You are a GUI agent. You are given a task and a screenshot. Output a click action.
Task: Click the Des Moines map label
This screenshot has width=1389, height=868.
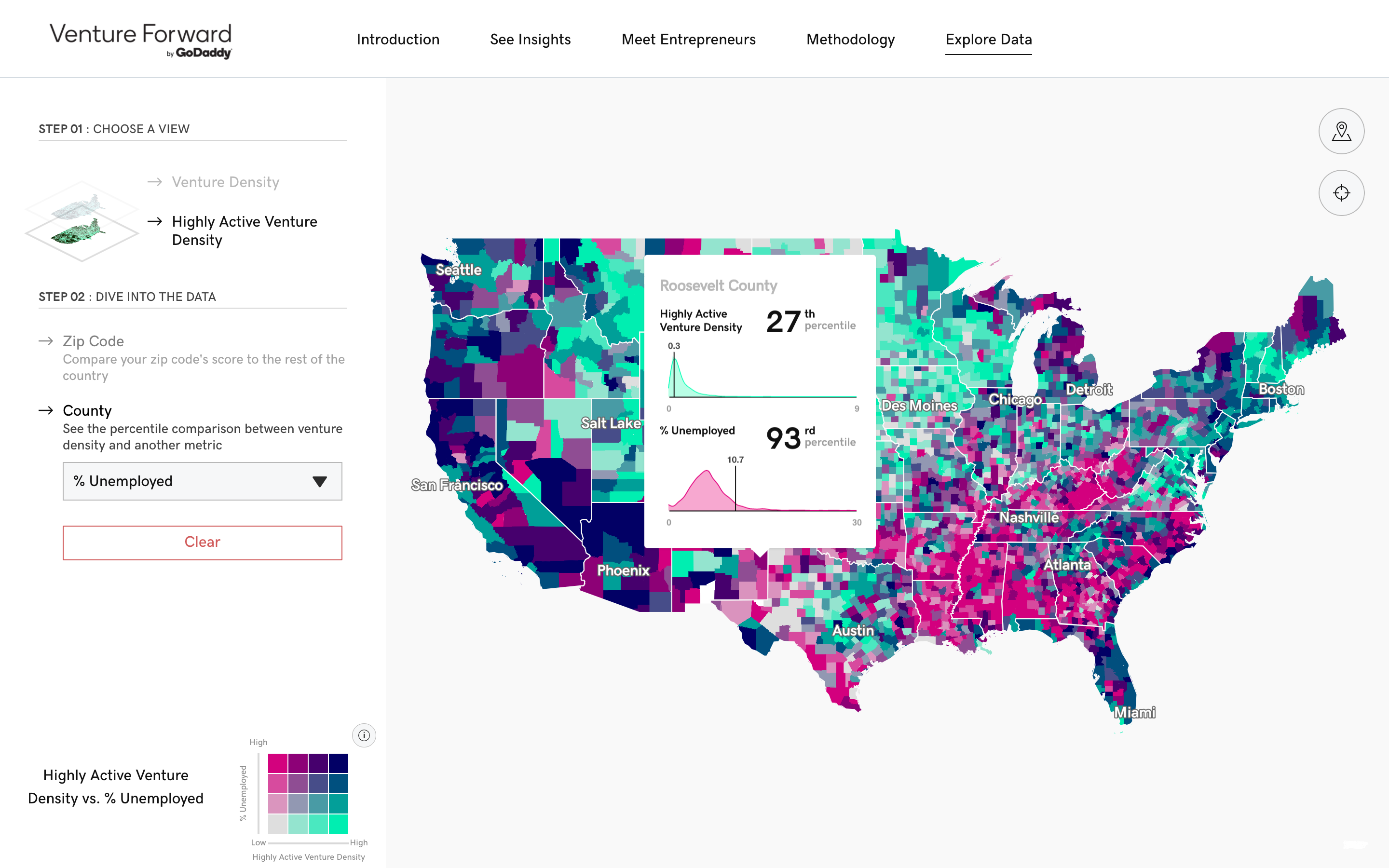919,405
